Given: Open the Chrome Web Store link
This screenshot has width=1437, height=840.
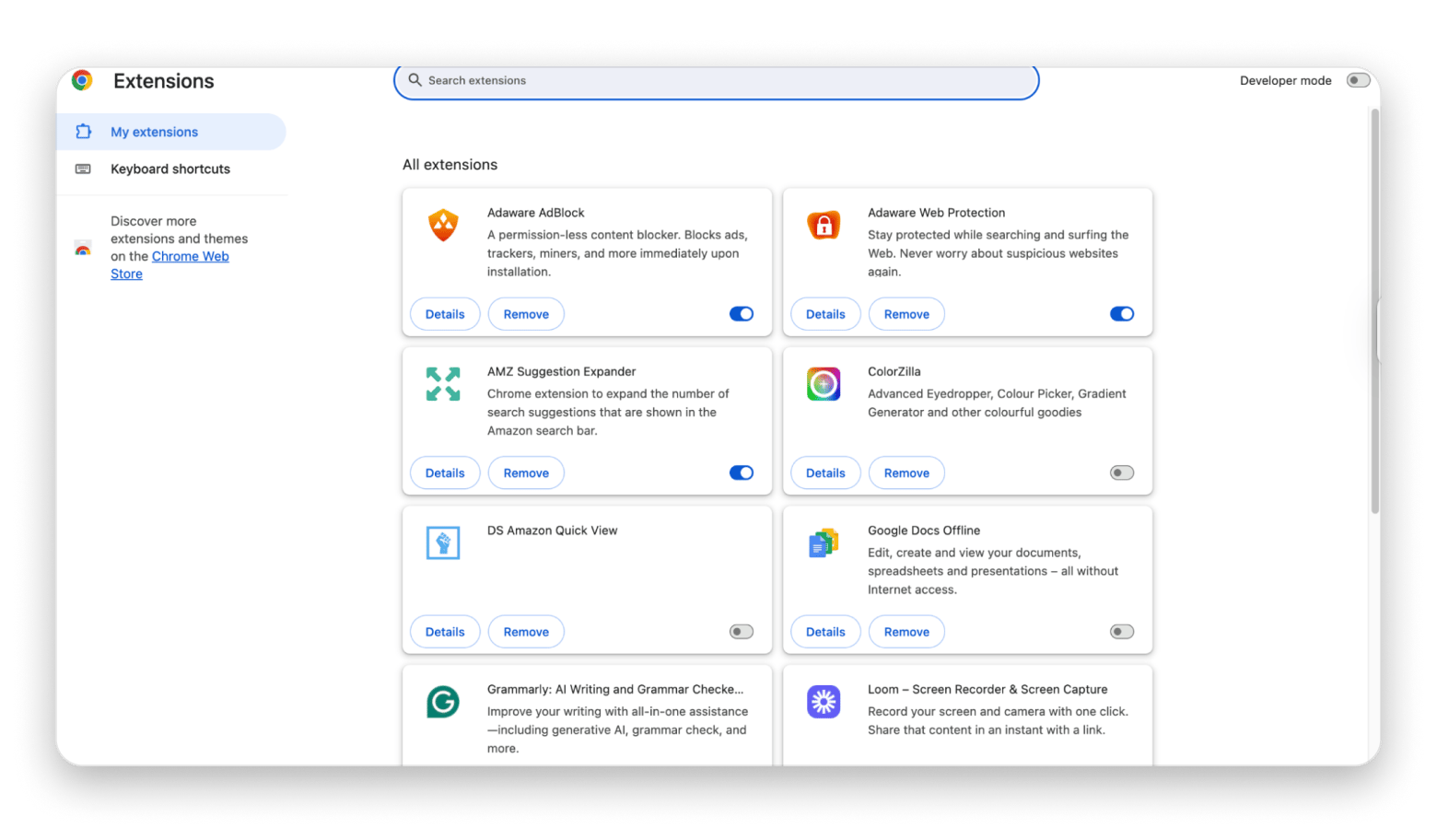Looking at the screenshot, I should coord(190,256).
